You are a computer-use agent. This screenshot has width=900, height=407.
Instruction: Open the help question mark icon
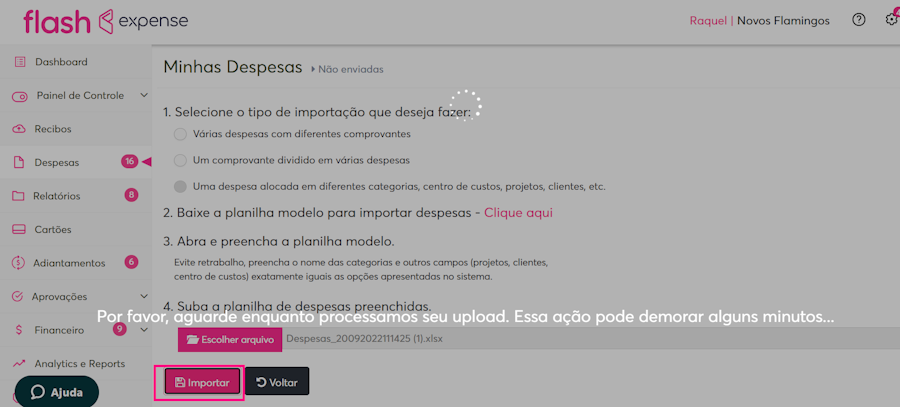858,20
